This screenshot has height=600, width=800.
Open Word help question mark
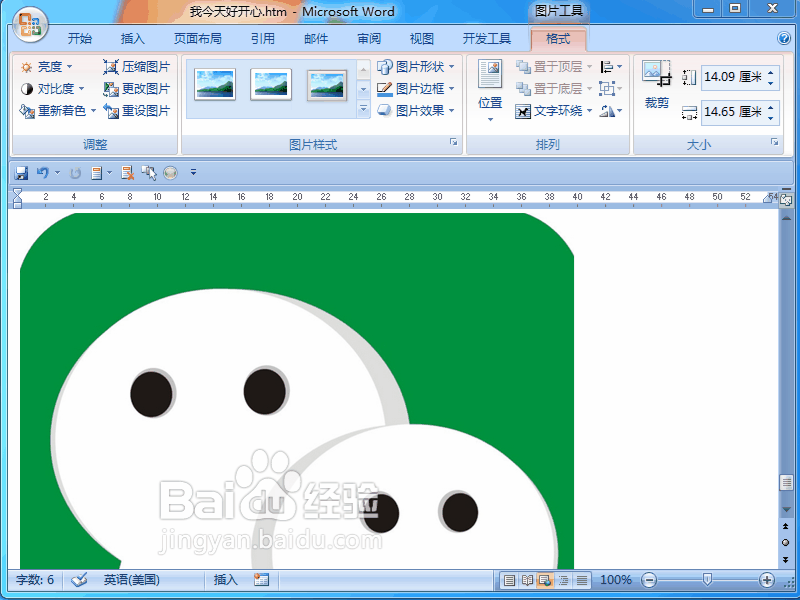click(x=784, y=38)
